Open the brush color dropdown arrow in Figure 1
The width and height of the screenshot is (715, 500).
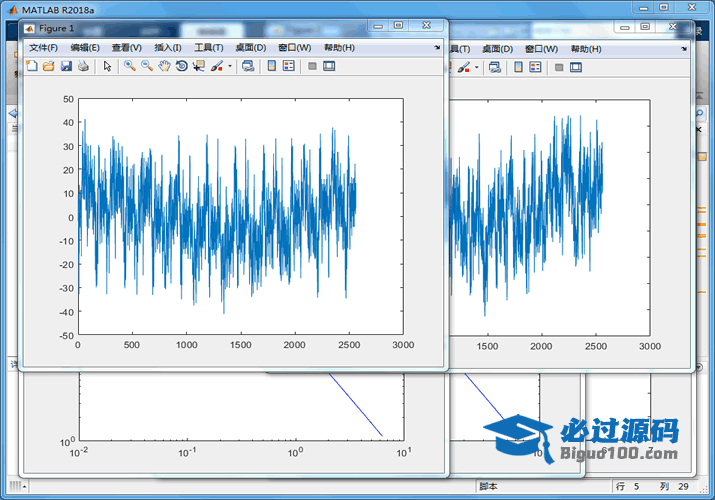click(230, 67)
